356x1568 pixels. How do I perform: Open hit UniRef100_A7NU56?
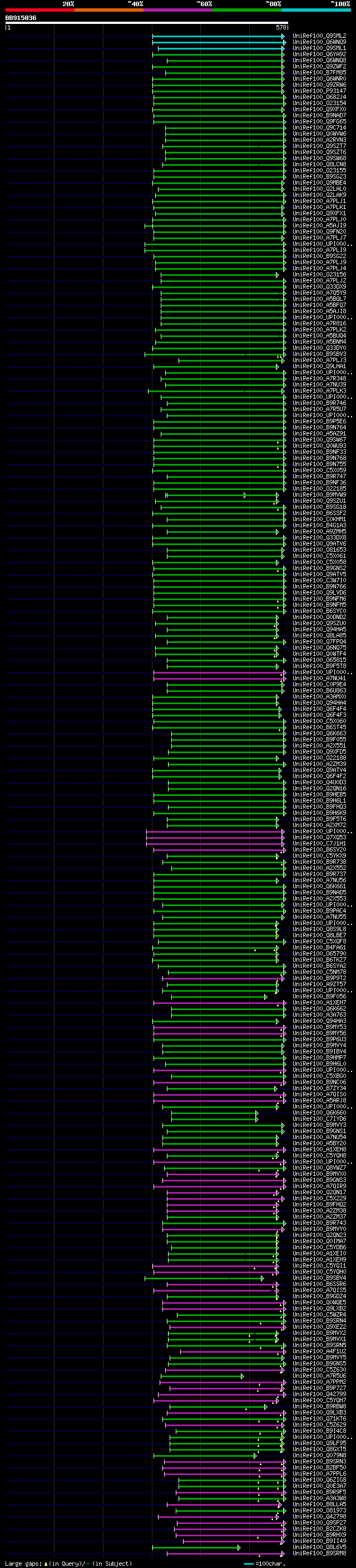[319, 880]
